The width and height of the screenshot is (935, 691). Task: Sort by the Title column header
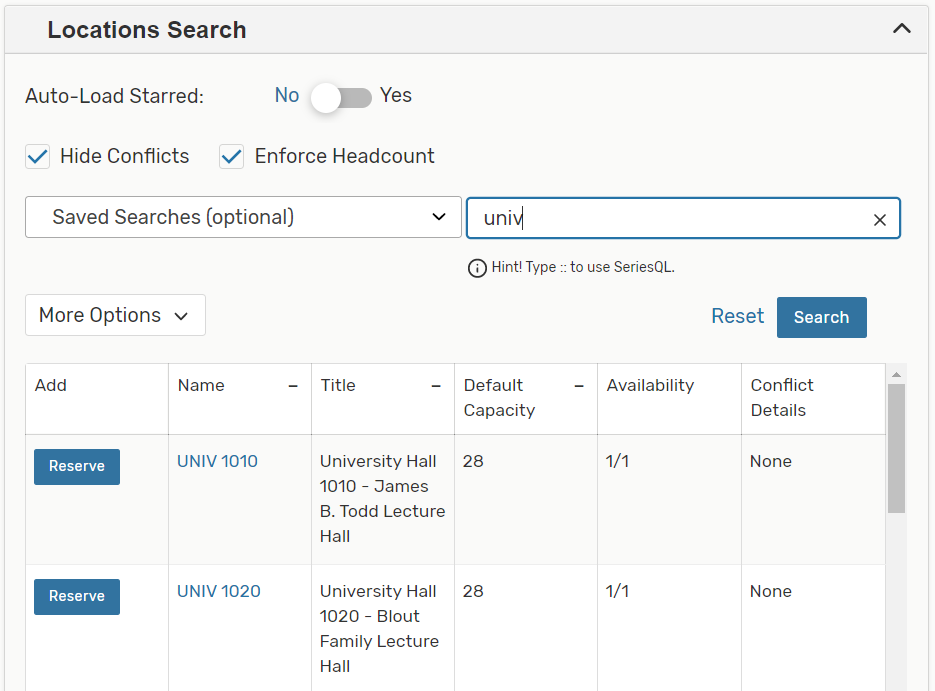click(338, 385)
